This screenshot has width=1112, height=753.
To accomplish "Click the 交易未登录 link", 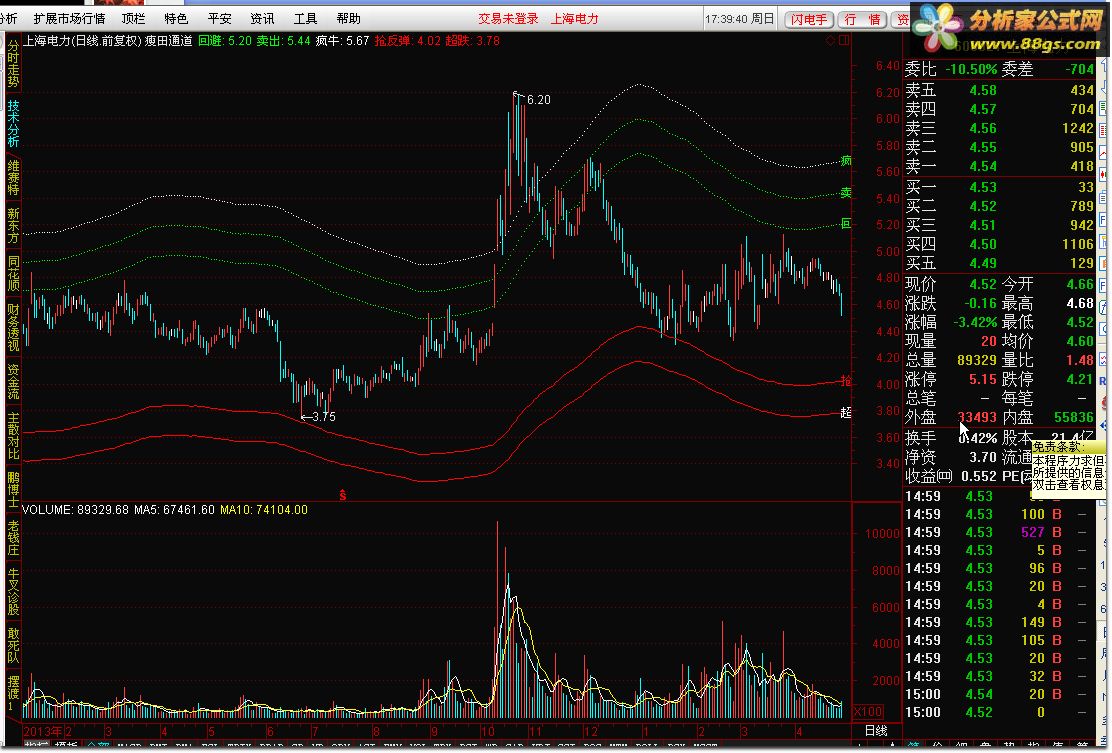I will (x=508, y=18).
